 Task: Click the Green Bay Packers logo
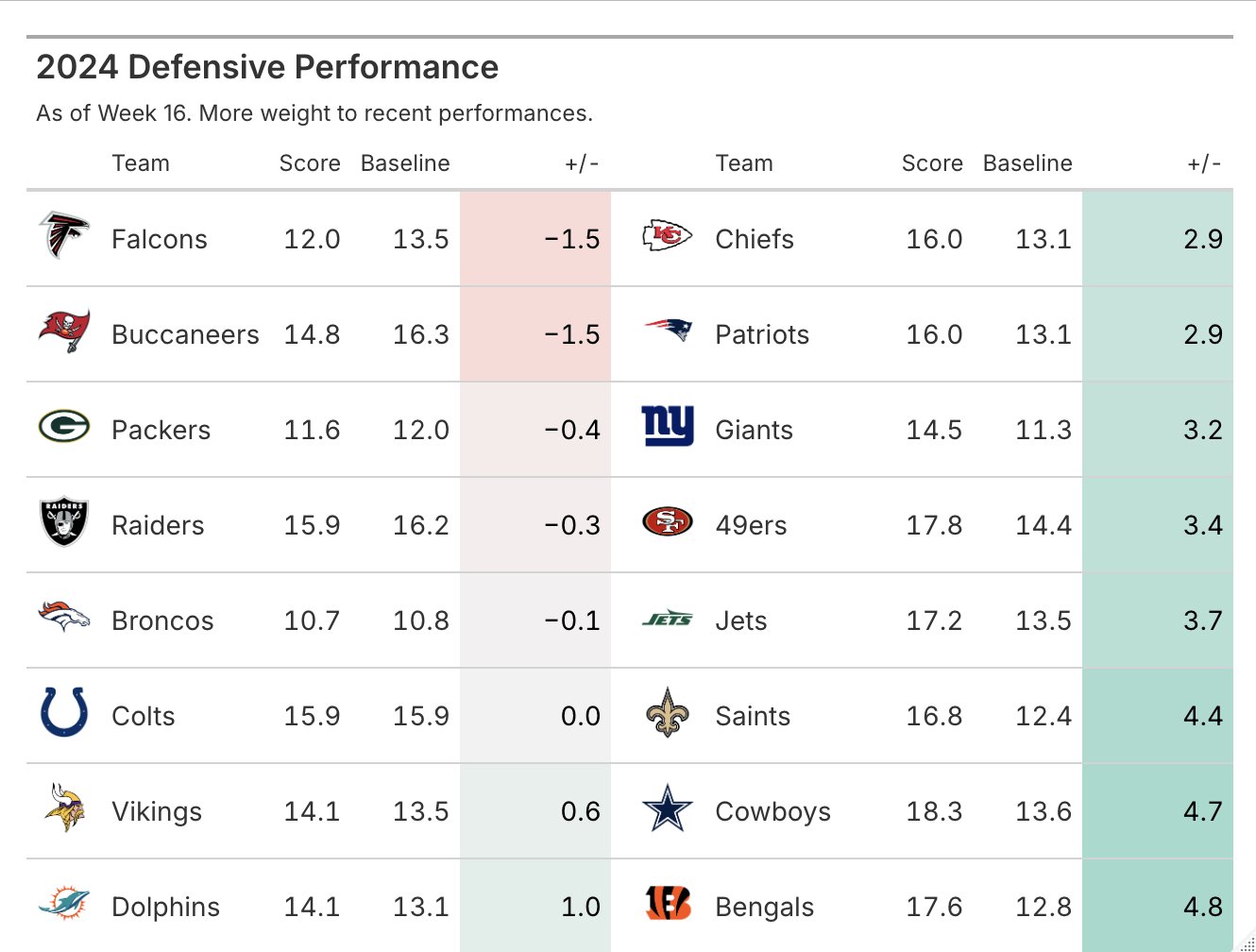tap(64, 427)
